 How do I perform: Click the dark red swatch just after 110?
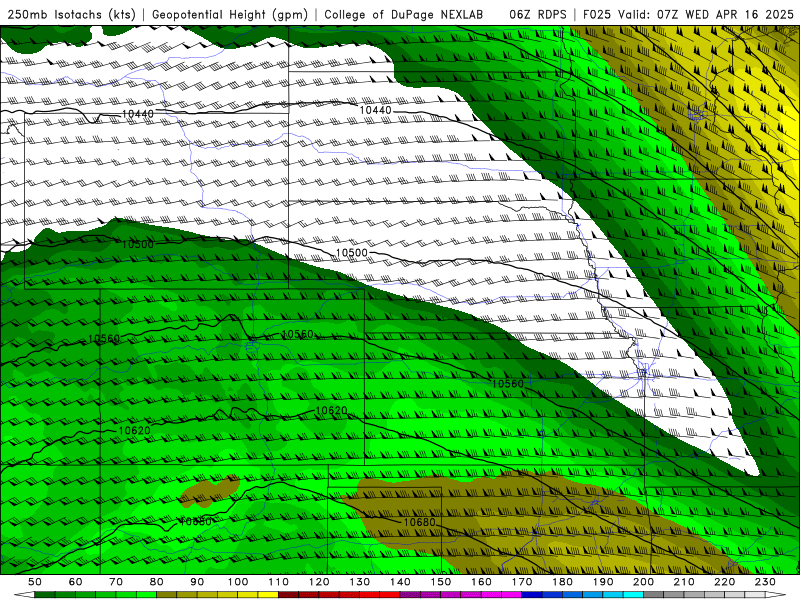289,595
